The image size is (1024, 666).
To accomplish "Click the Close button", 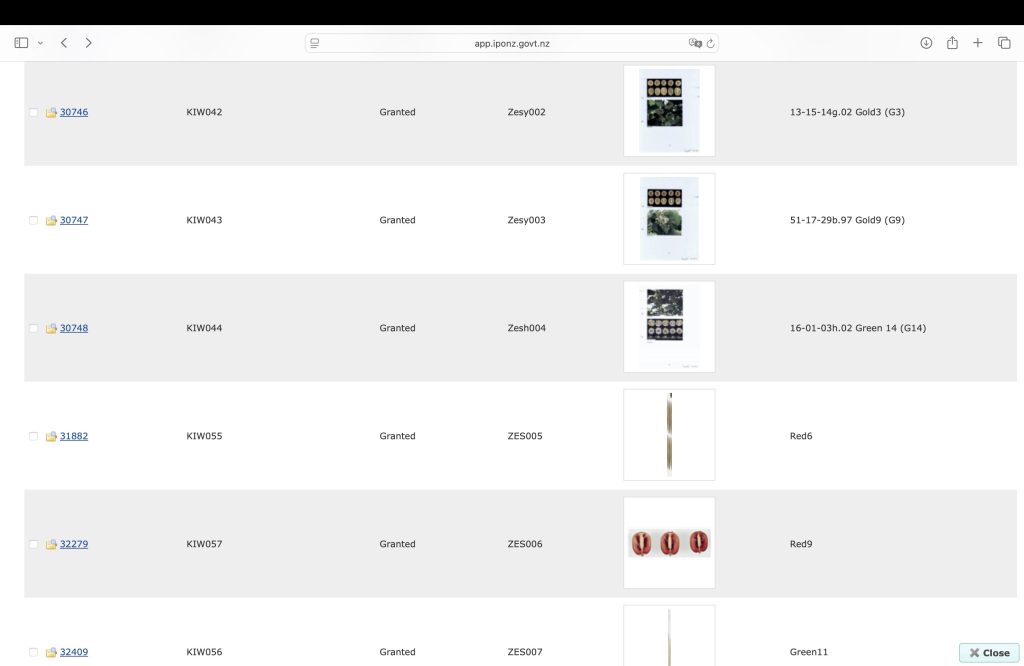I will click(989, 653).
